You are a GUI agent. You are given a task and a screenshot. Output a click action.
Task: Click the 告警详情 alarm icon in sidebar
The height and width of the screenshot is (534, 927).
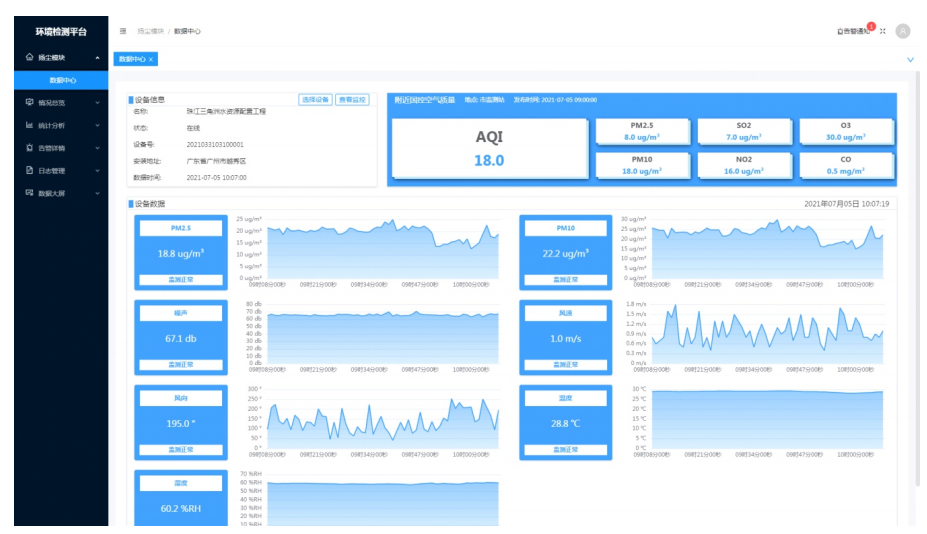click(29, 148)
